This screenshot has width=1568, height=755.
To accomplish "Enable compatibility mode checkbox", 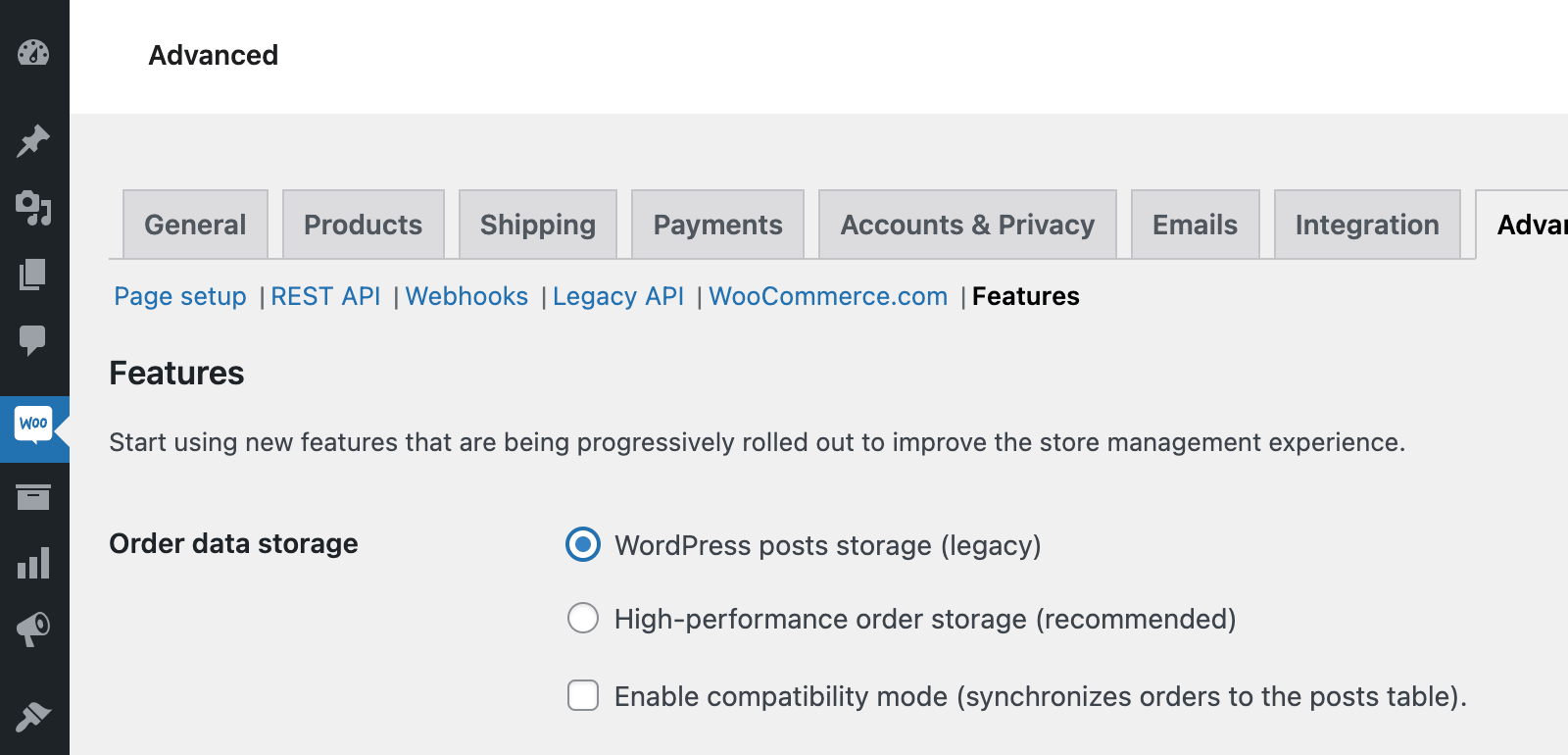I will click(x=583, y=695).
